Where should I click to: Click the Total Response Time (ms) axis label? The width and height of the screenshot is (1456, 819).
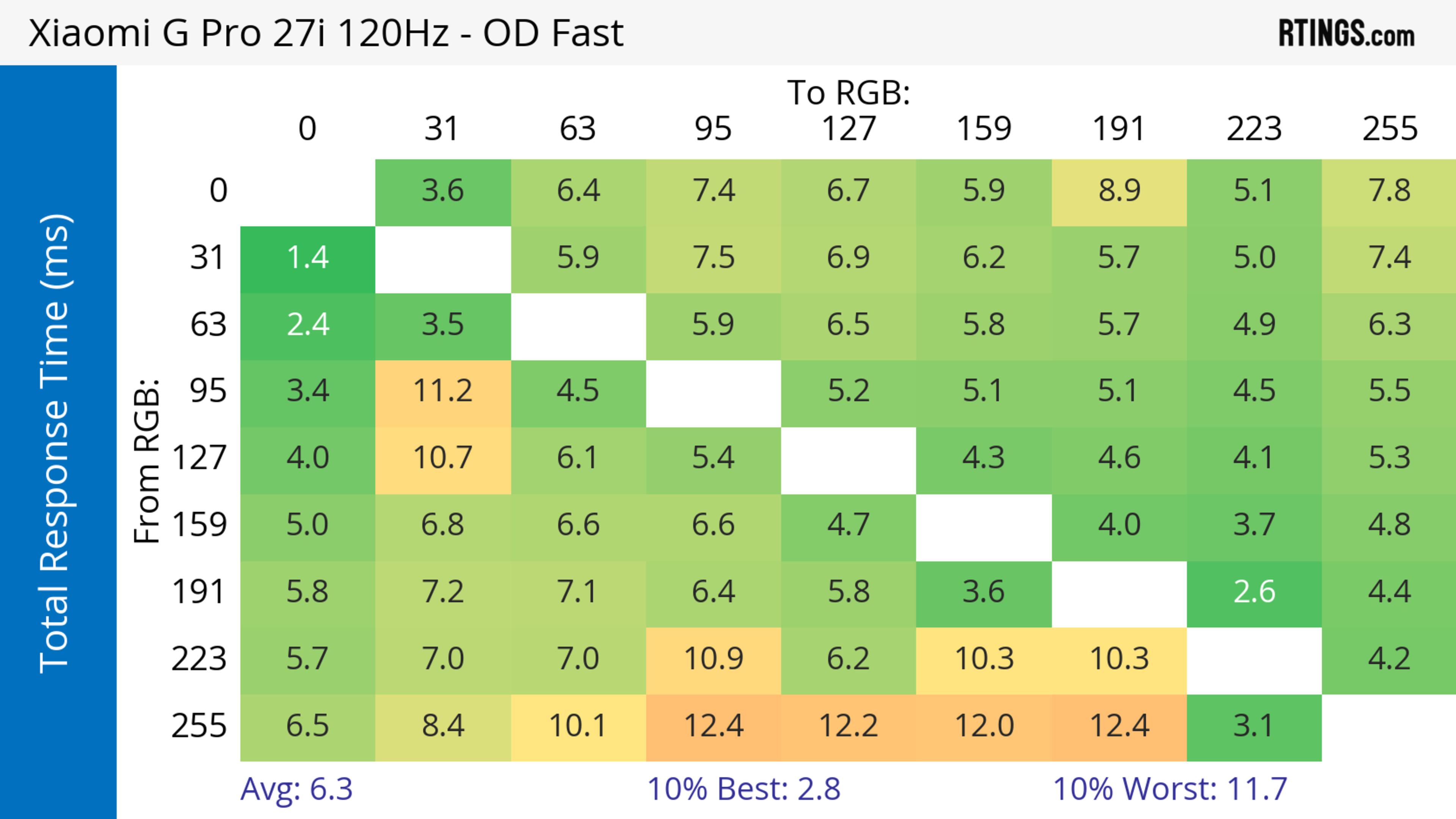click(55, 443)
